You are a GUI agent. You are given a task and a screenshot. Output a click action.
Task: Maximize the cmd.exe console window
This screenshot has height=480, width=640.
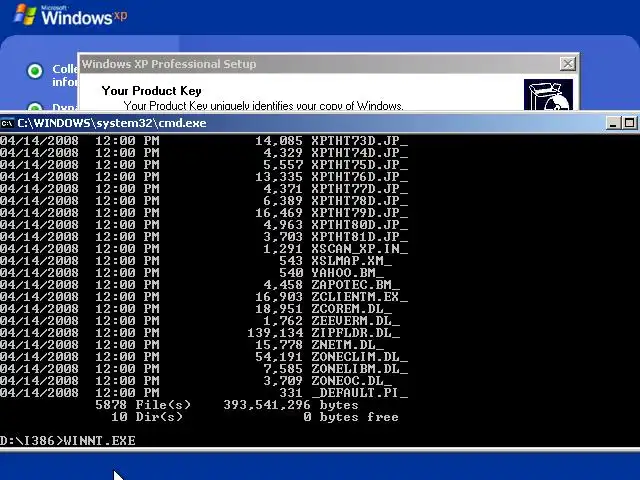click(629, 123)
